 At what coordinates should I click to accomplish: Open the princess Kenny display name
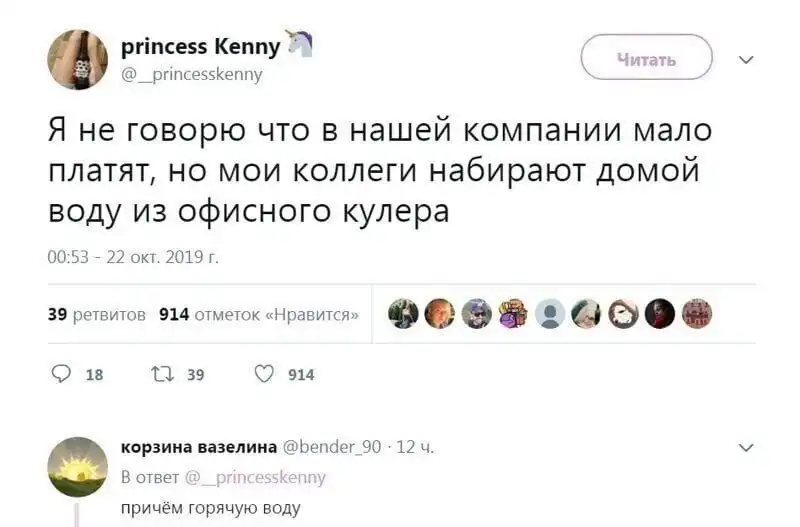pos(200,47)
